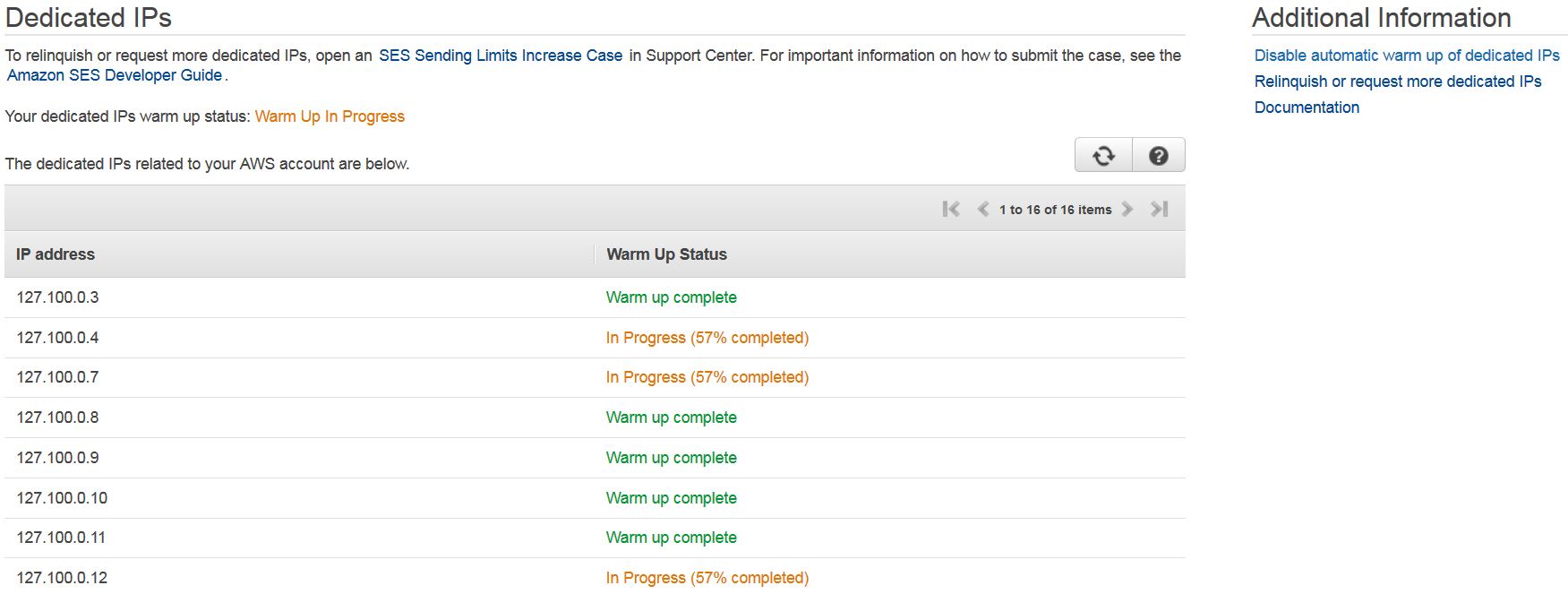This screenshot has width=1568, height=594.
Task: Select IP address 127.100.0.7
Action: coord(57,377)
